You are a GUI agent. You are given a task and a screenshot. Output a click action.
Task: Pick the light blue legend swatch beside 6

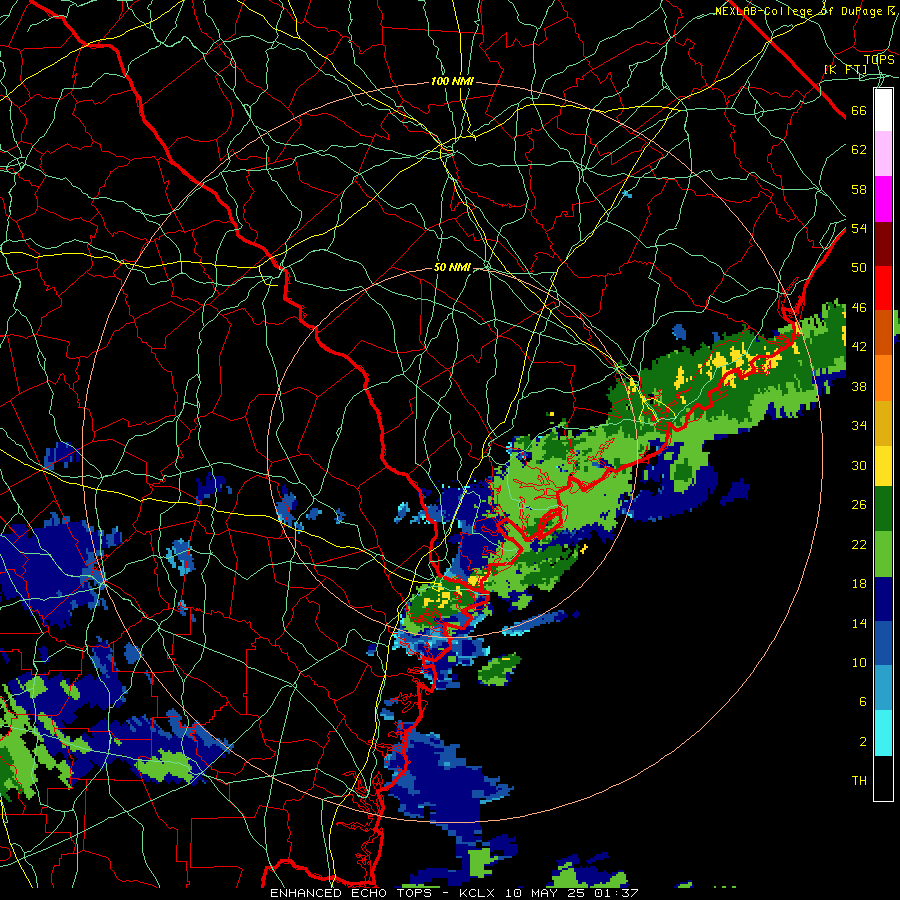883,688
